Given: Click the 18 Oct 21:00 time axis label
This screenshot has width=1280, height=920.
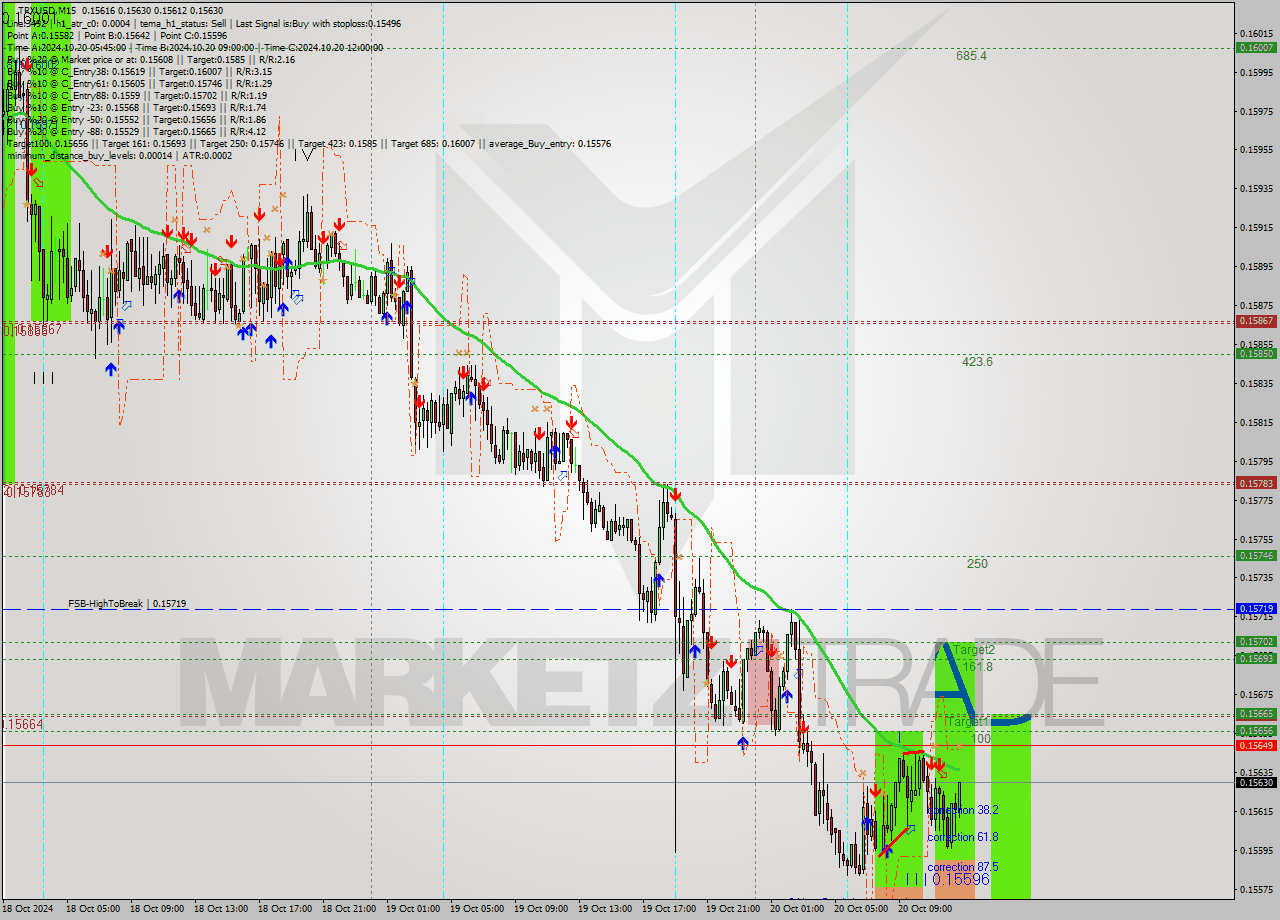Looking at the screenshot, I should coord(347,909).
